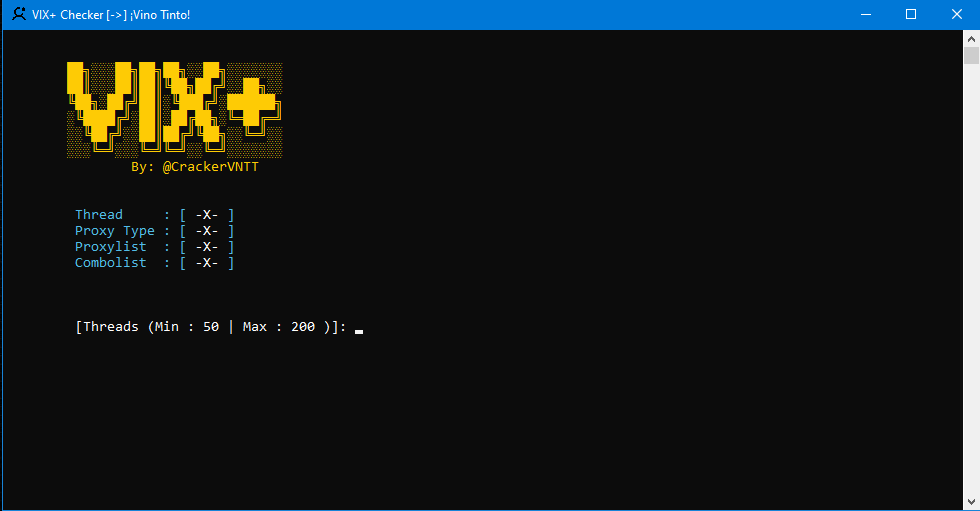
Task: Click the scrollbar down arrow
Action: (971, 502)
